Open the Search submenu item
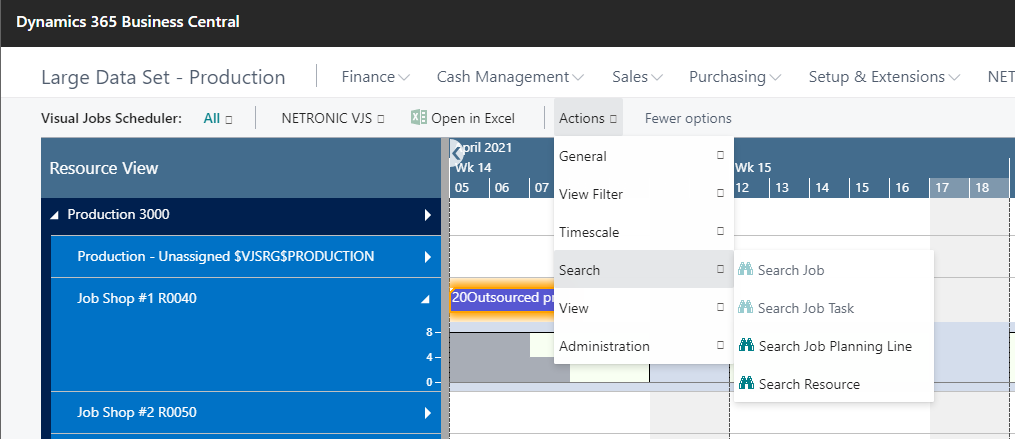 pyautogui.click(x=643, y=269)
